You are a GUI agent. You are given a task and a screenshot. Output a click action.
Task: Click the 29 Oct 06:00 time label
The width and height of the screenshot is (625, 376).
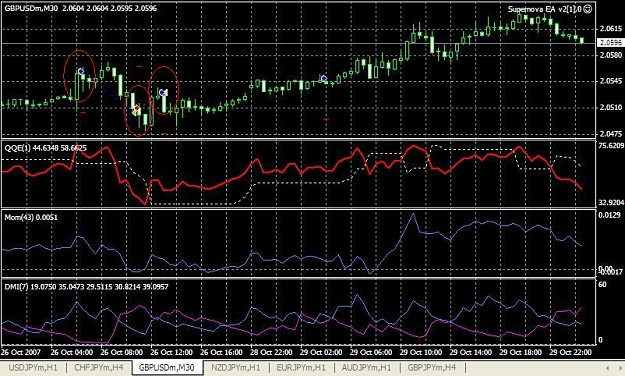pos(371,352)
